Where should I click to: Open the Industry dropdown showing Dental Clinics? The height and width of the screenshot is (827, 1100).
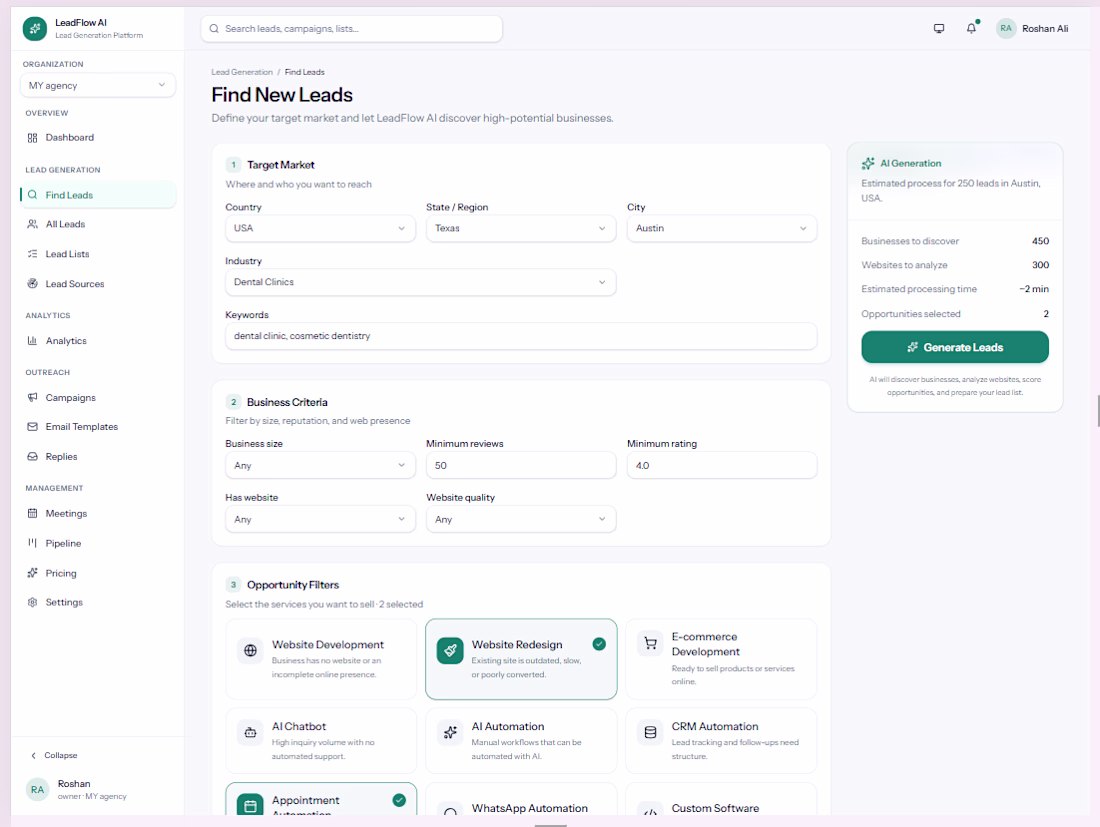pos(420,283)
